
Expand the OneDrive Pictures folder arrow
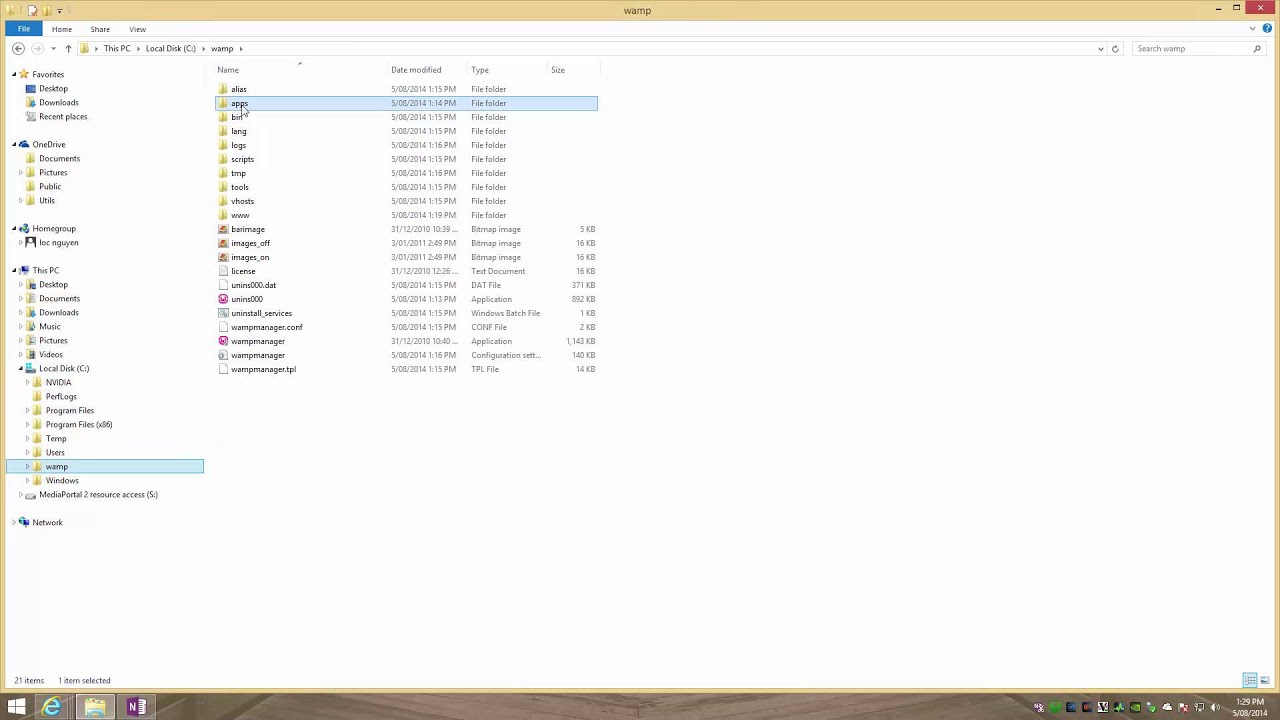click(21, 172)
